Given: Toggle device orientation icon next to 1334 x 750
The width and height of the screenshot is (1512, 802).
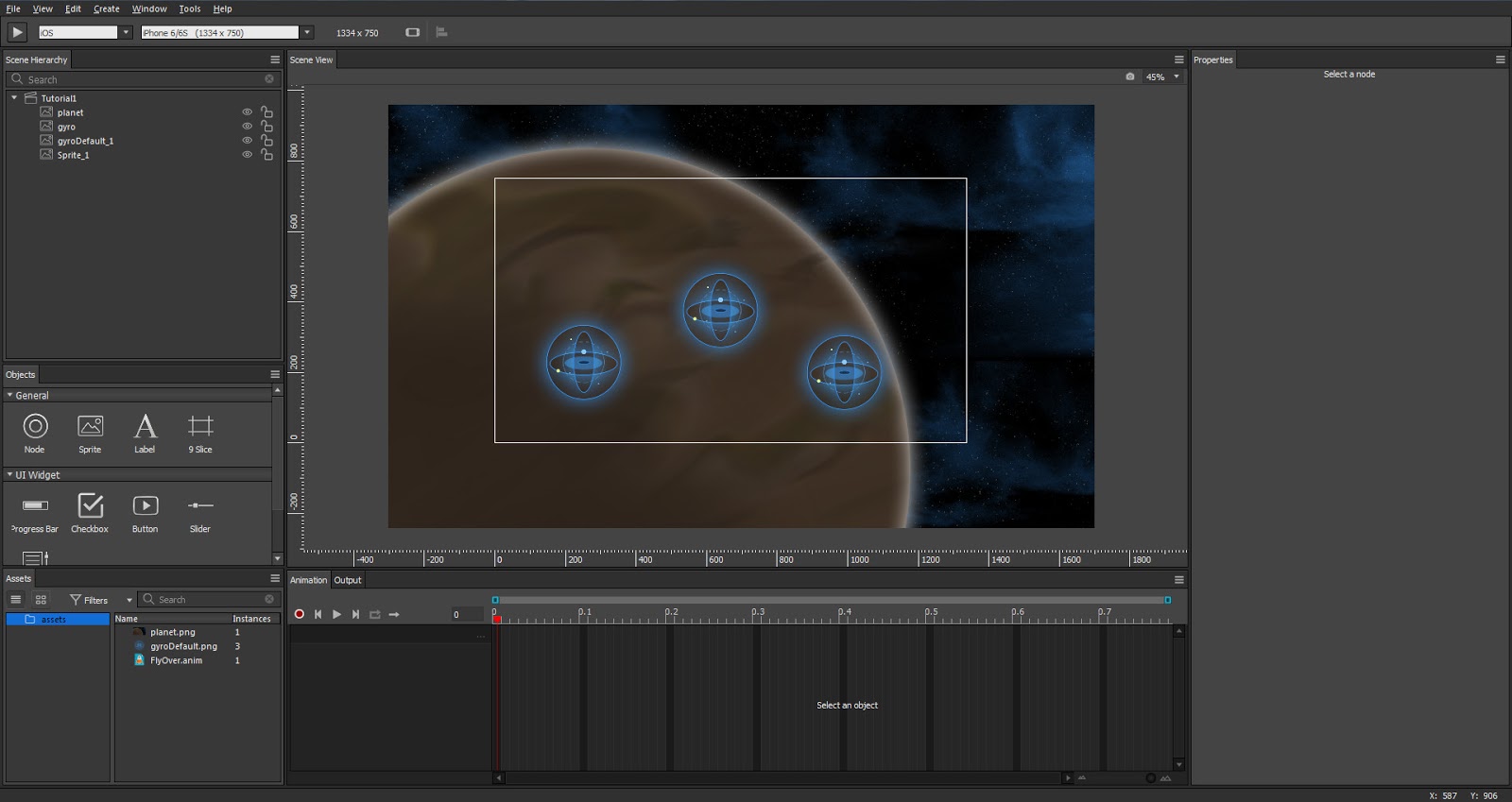Looking at the screenshot, I should (412, 32).
